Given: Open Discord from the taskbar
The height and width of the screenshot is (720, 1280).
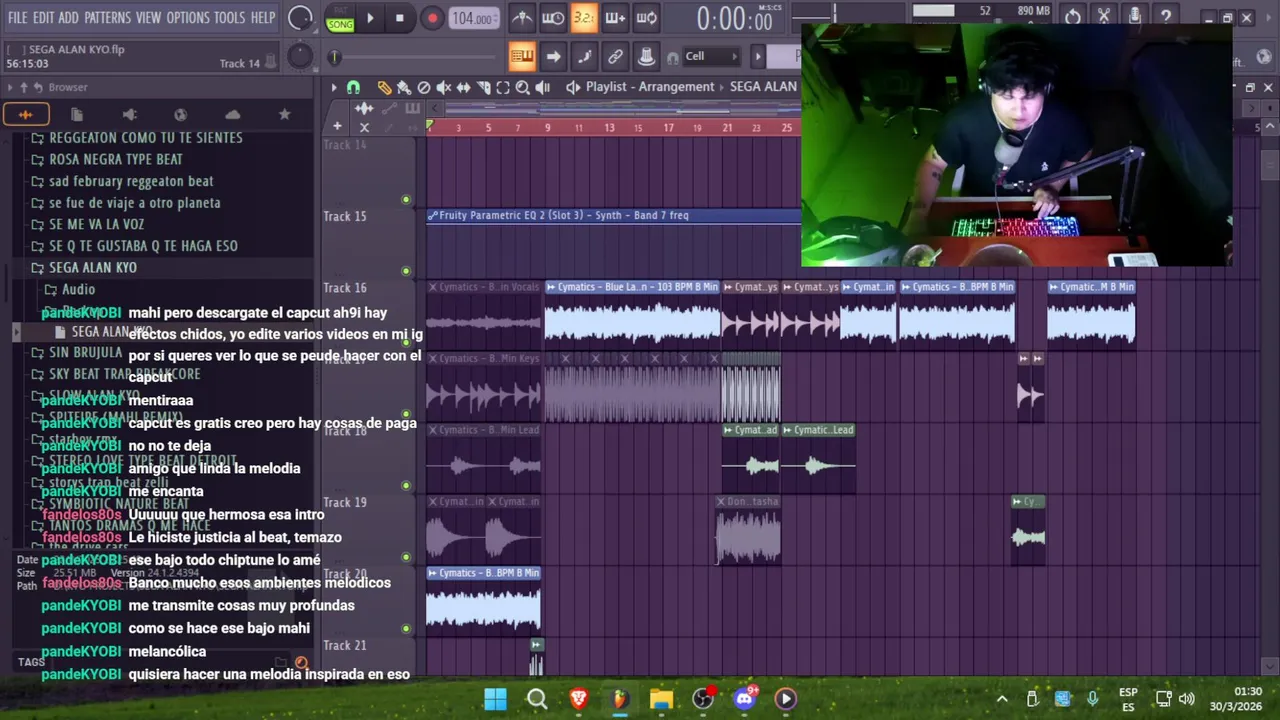Looking at the screenshot, I should [744, 699].
